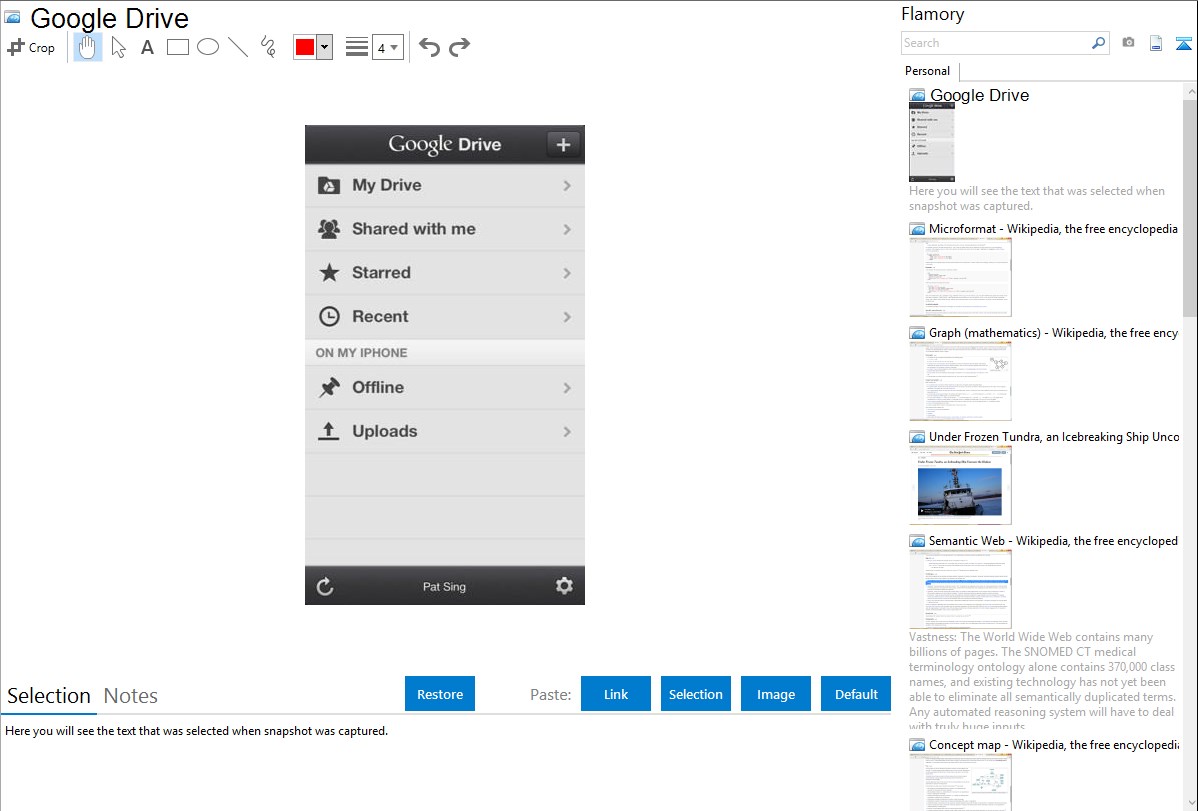Viewport: 1198px width, 811px height.
Task: Expand the My Drive chevron
Action: pyautogui.click(x=567, y=185)
